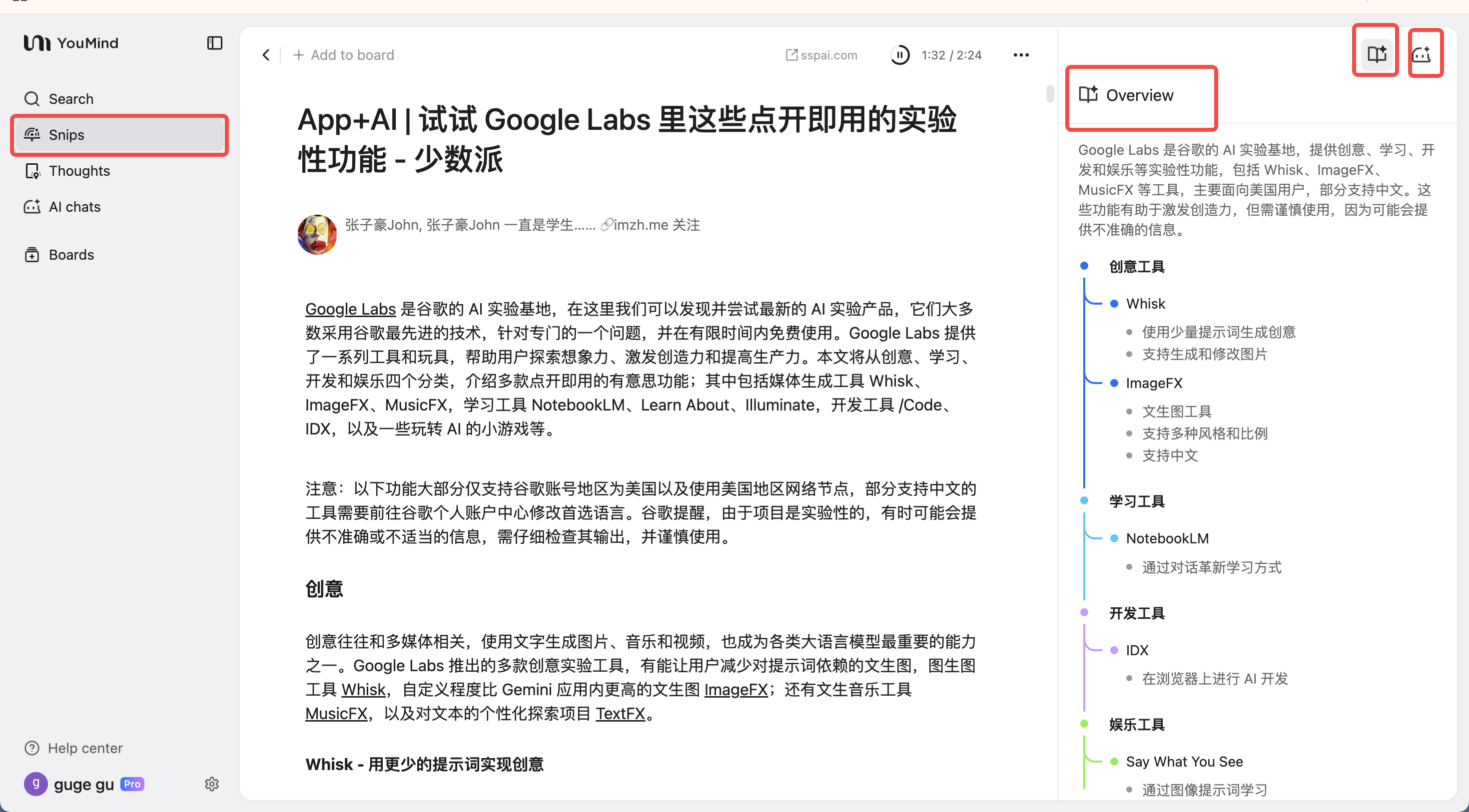
Task: Click the article title heading
Action: 627,139
